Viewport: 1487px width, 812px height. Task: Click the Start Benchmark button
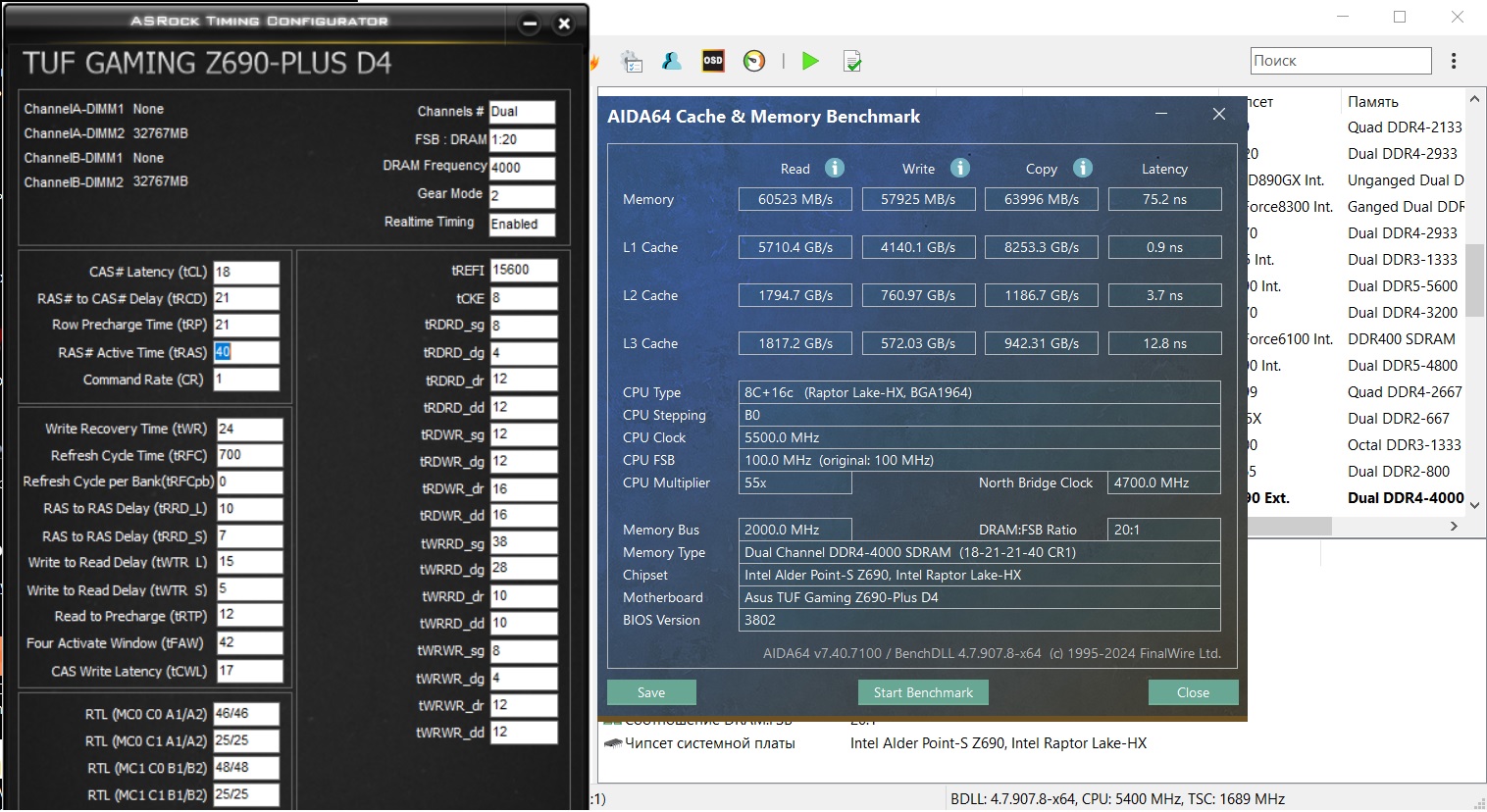923,692
